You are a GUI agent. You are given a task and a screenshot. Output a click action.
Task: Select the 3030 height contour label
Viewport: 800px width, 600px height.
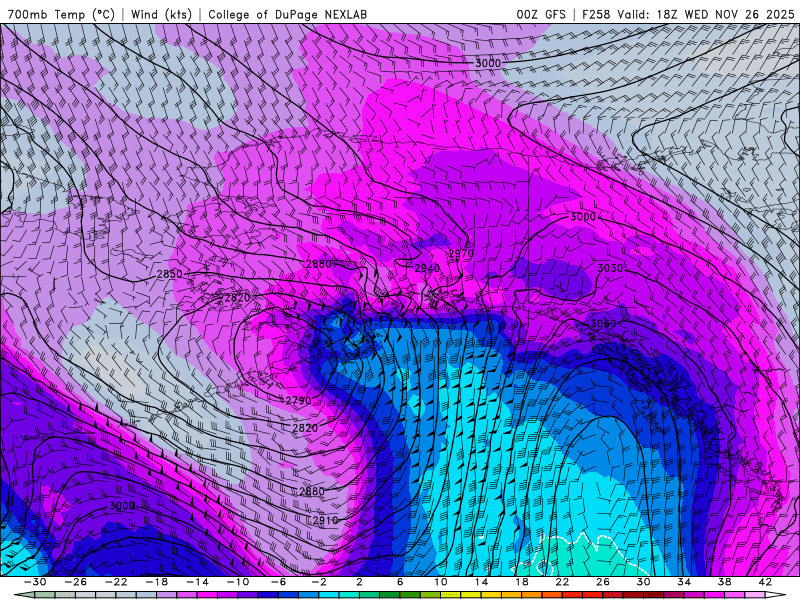pyautogui.click(x=610, y=268)
